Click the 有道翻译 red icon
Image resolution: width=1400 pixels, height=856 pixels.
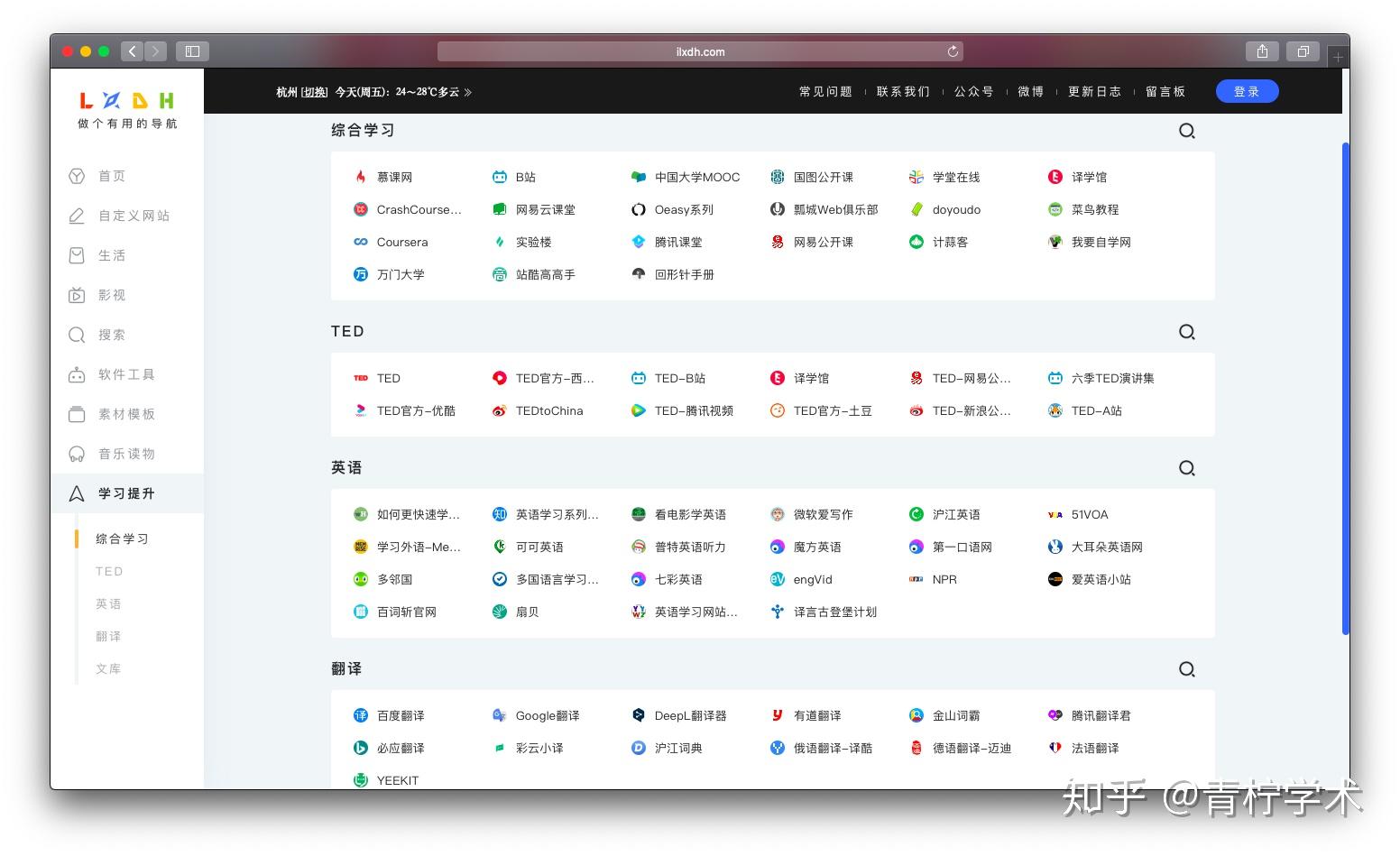click(778, 715)
